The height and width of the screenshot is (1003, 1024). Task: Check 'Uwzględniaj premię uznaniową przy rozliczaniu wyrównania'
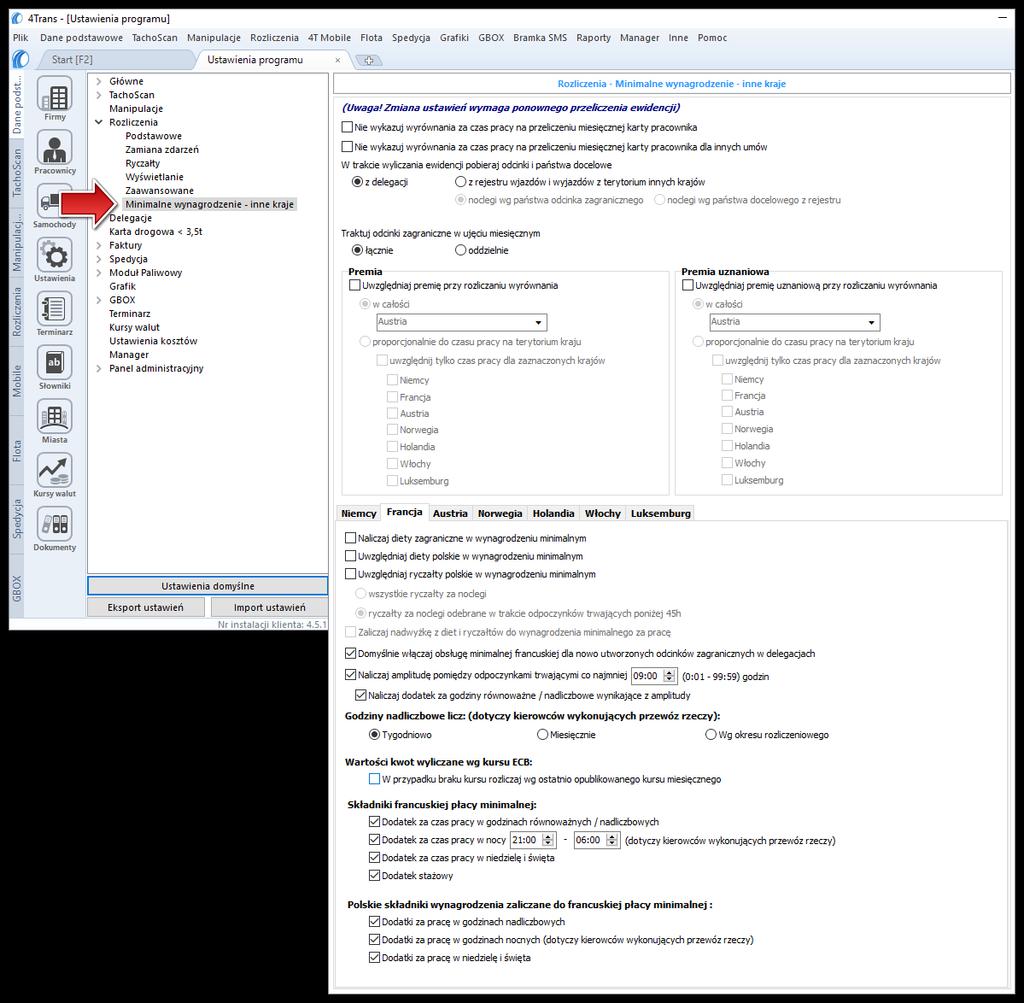tap(688, 285)
